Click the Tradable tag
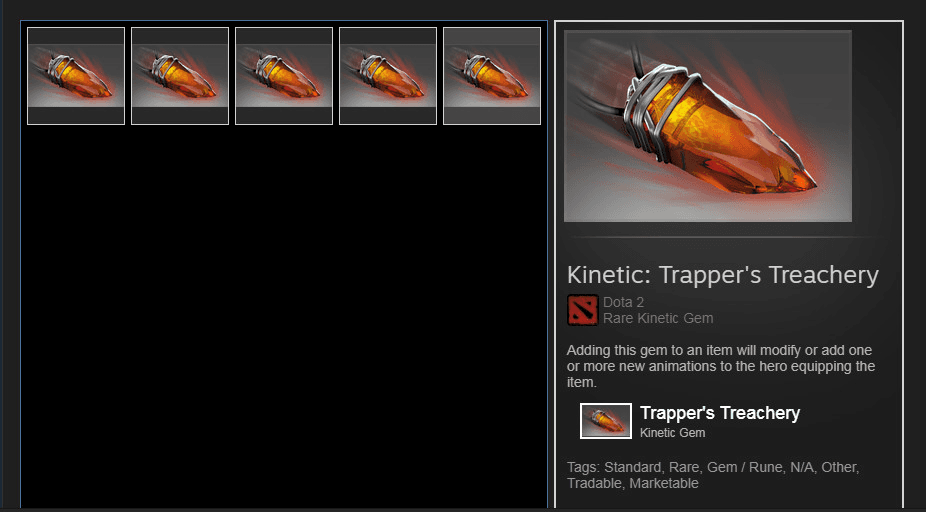This screenshot has width=926, height=512. click(x=594, y=483)
